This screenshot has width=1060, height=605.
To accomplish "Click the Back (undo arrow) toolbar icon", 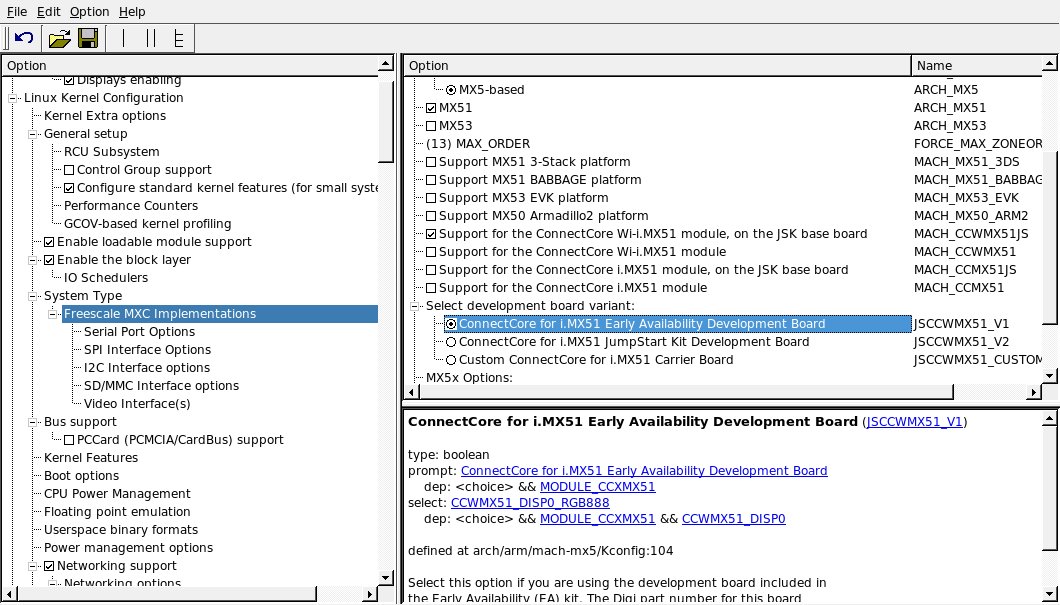I will click(24, 38).
